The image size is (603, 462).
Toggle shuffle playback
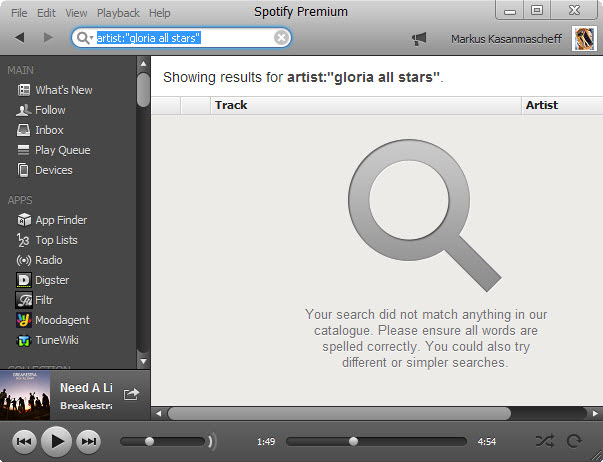(543, 441)
